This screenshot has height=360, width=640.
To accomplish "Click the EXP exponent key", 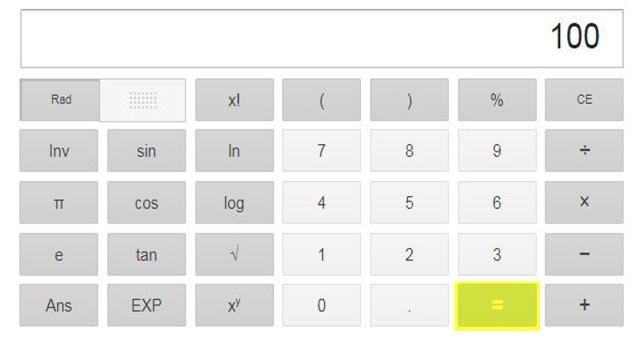I will point(147,305).
